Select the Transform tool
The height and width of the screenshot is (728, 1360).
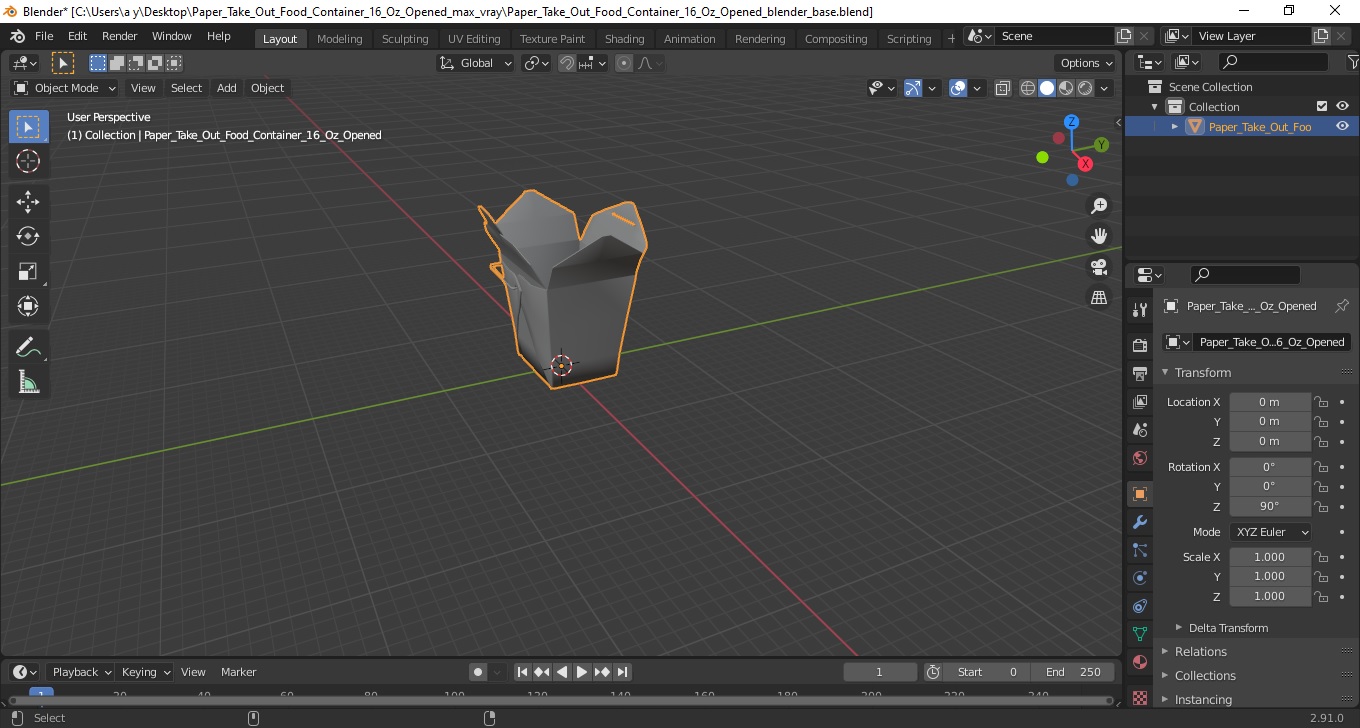point(28,306)
